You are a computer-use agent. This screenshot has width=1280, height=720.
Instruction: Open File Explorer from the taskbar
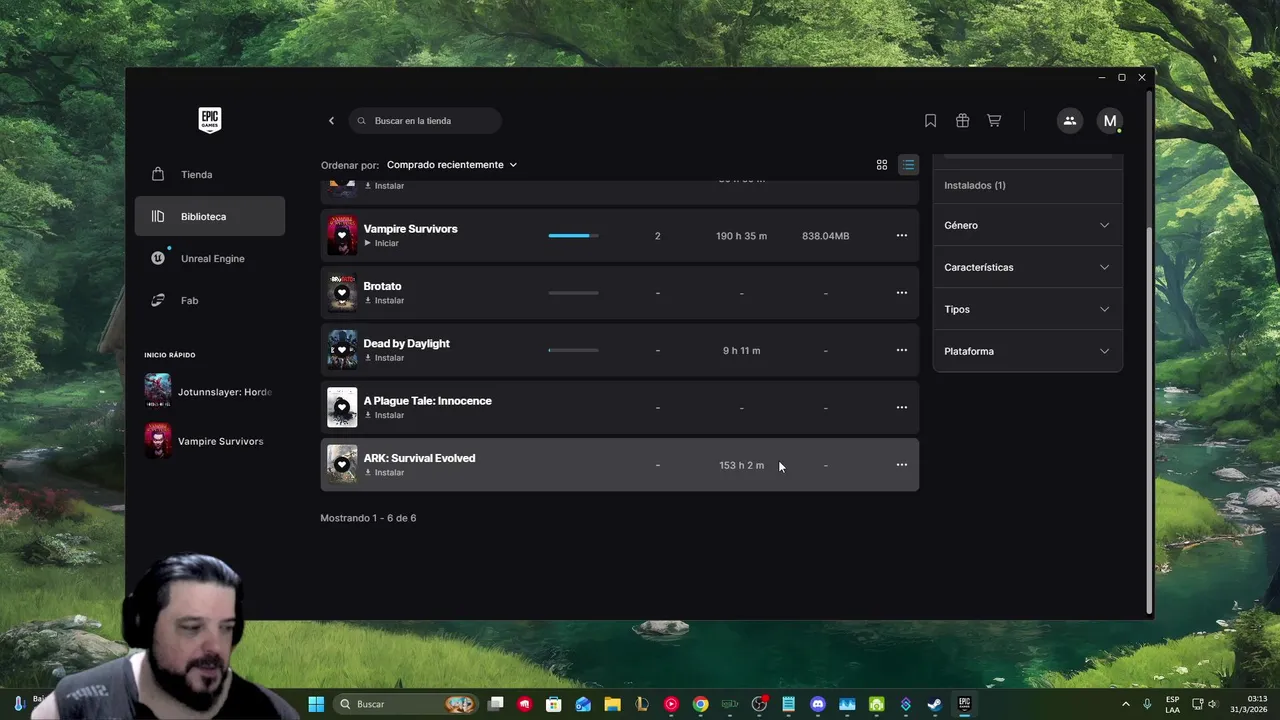[x=612, y=704]
